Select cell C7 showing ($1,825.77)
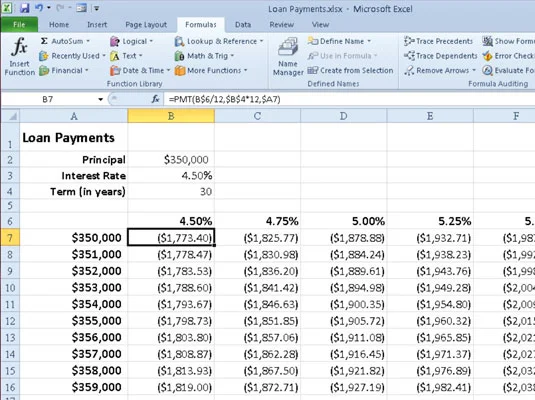 [258, 238]
